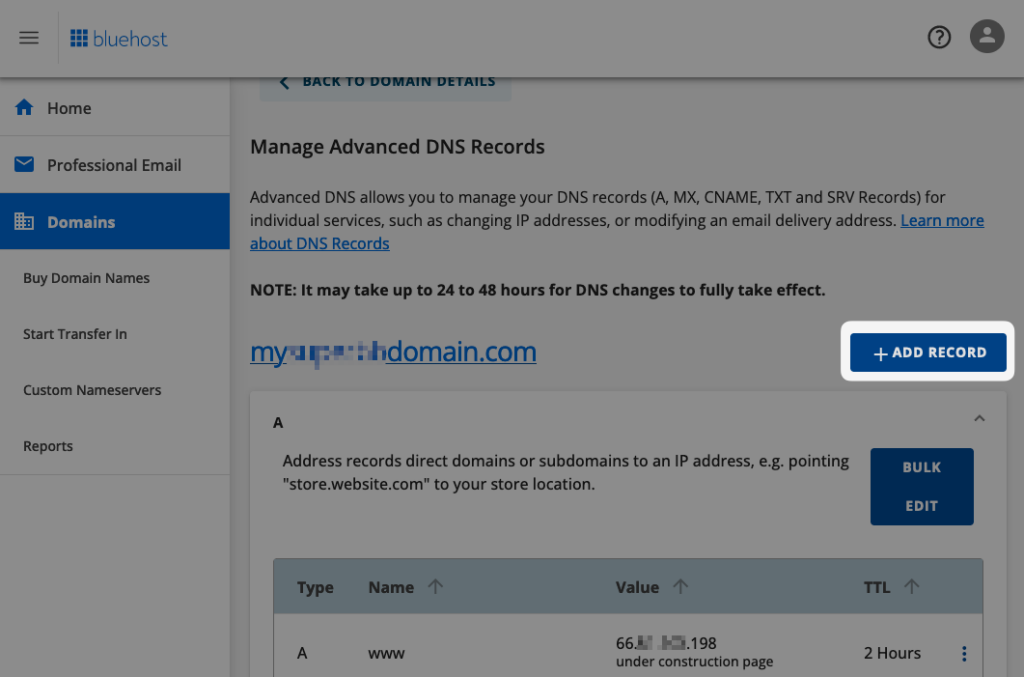Sort DNS records by TTL column

tap(913, 587)
